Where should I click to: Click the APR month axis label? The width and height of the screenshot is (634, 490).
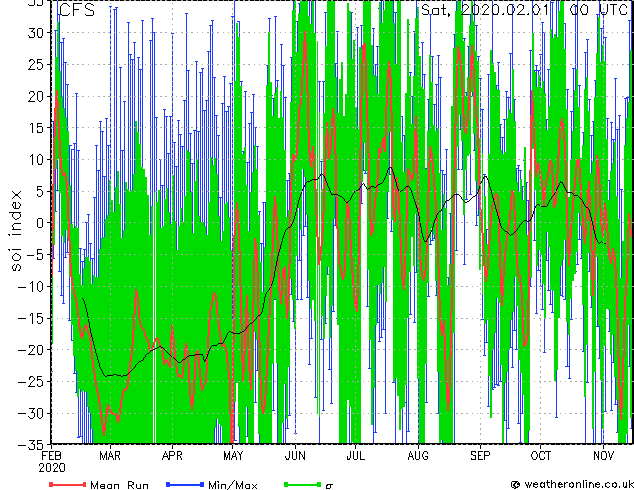point(172,456)
